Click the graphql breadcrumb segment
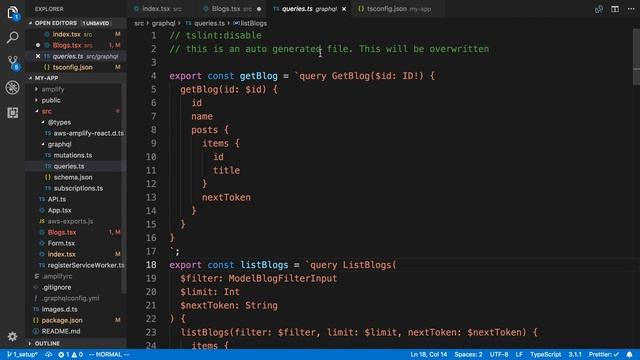 point(163,23)
